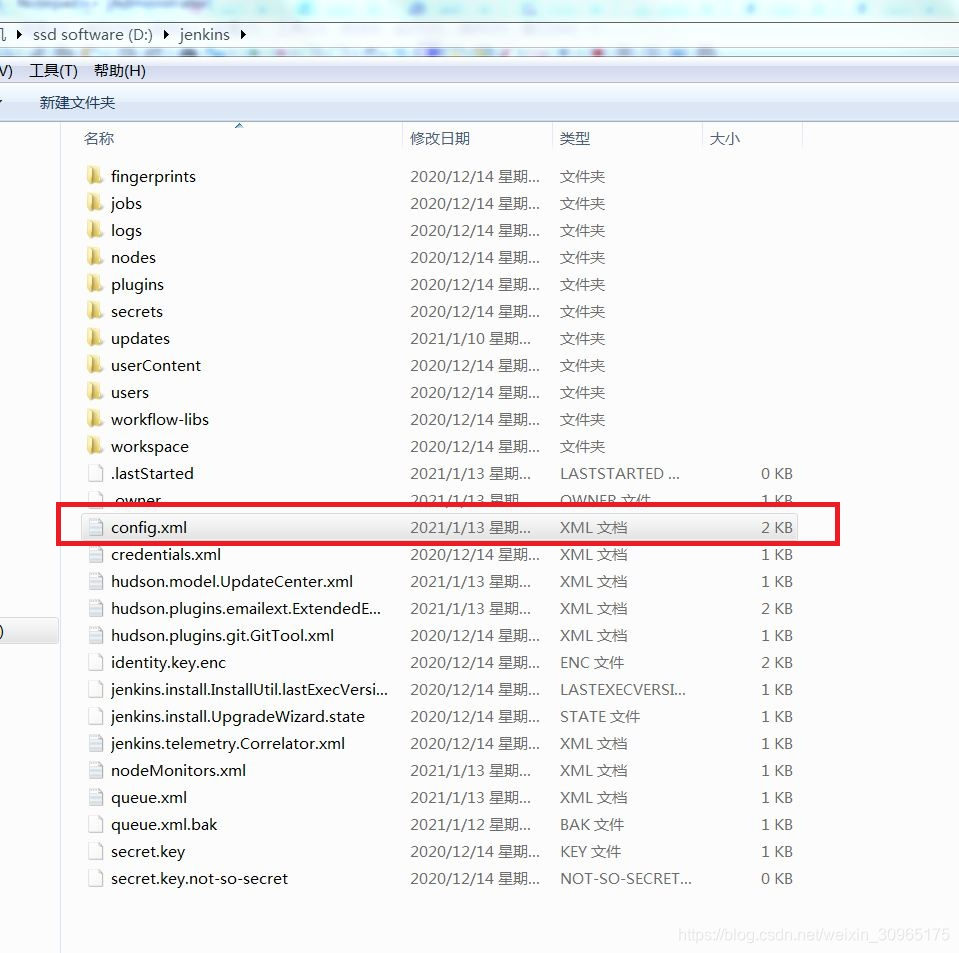Click the queue.xml.bak file icon
This screenshot has width=959, height=953.
pyautogui.click(x=95, y=825)
